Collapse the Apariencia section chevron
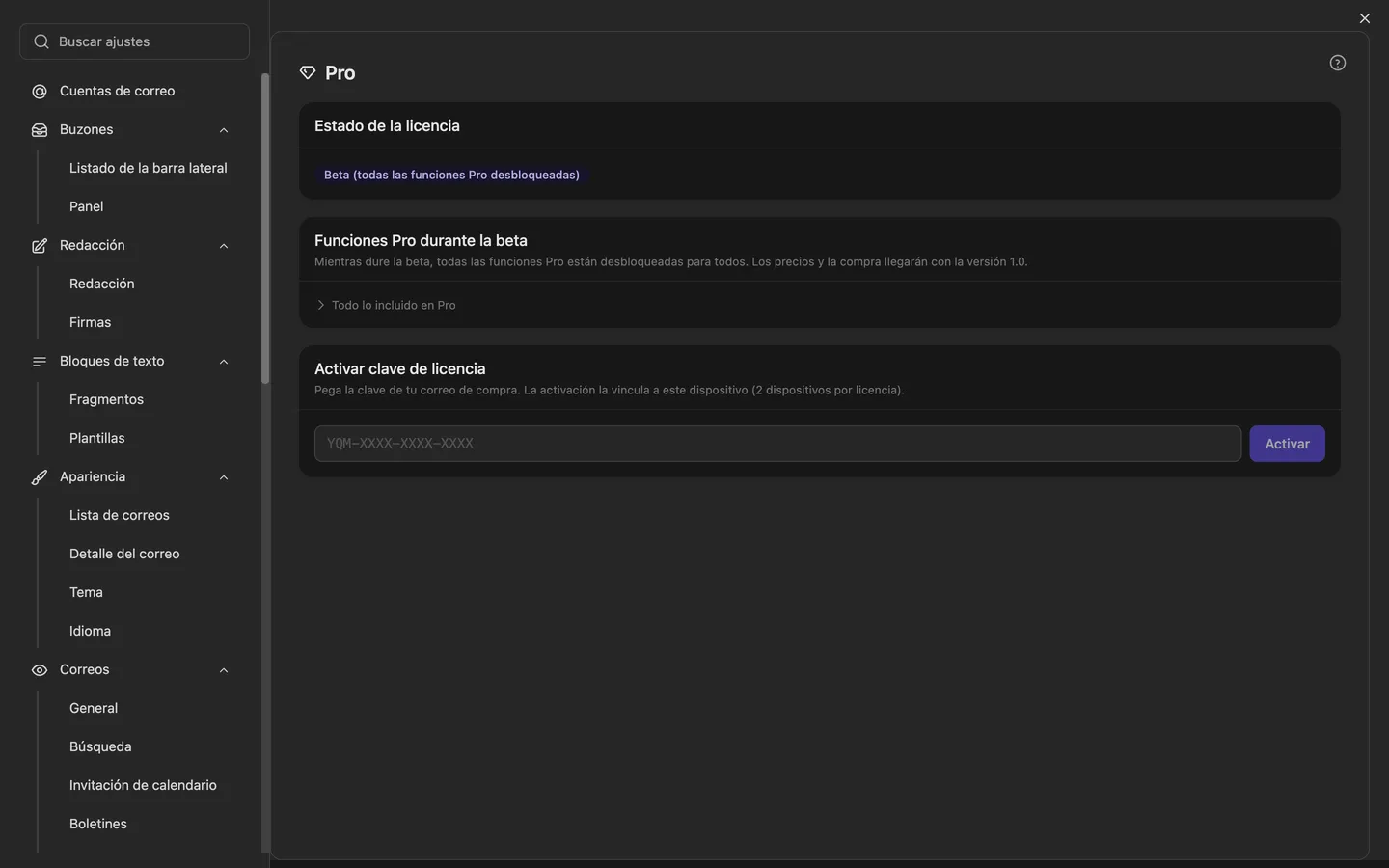The width and height of the screenshot is (1389, 868). (224, 477)
